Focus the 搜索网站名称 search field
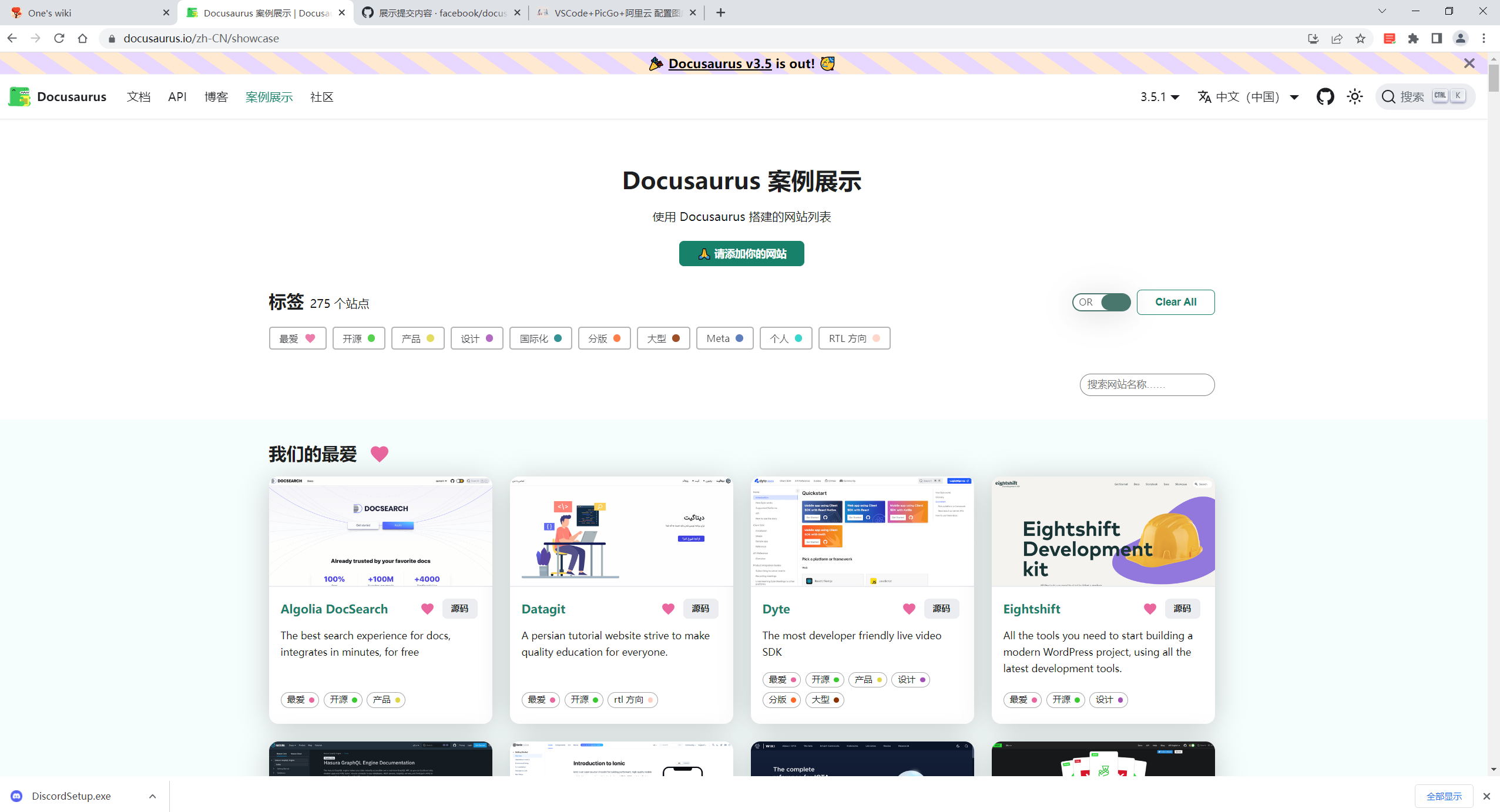Screen dimensions: 1500x812 pos(1147,385)
